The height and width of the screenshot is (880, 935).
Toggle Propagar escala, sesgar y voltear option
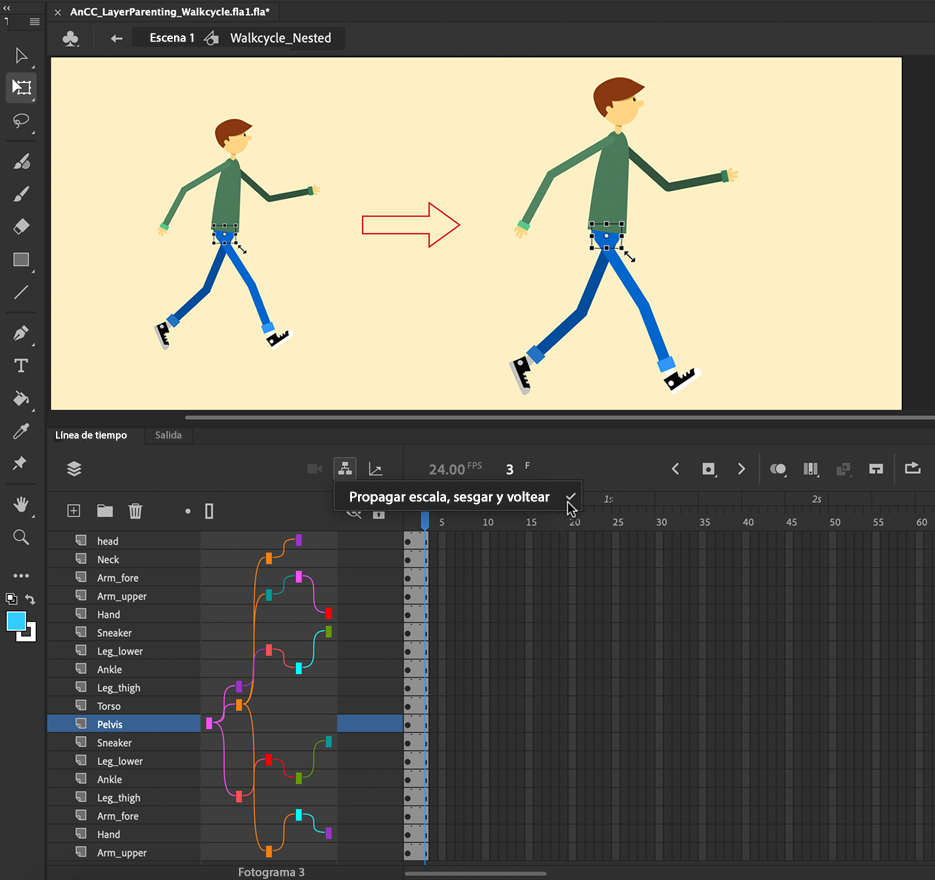449,496
